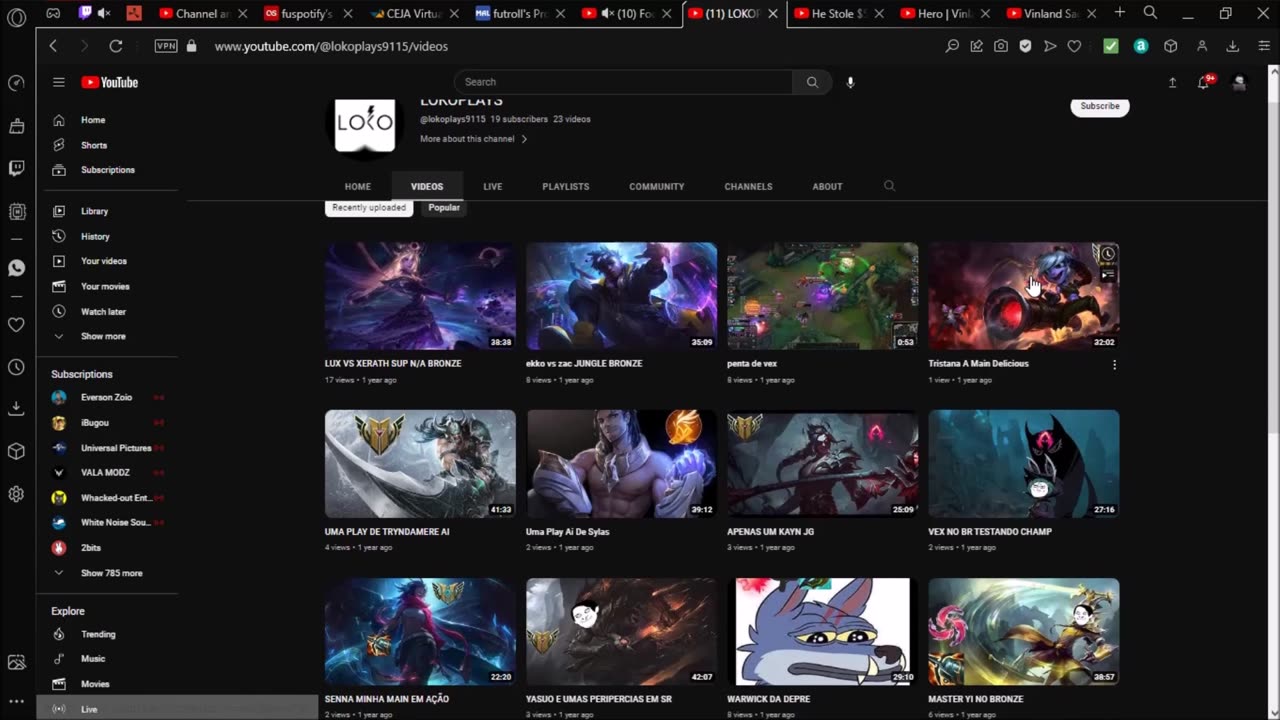The image size is (1280, 720).
Task: Start voice search with microphone
Action: 850,82
